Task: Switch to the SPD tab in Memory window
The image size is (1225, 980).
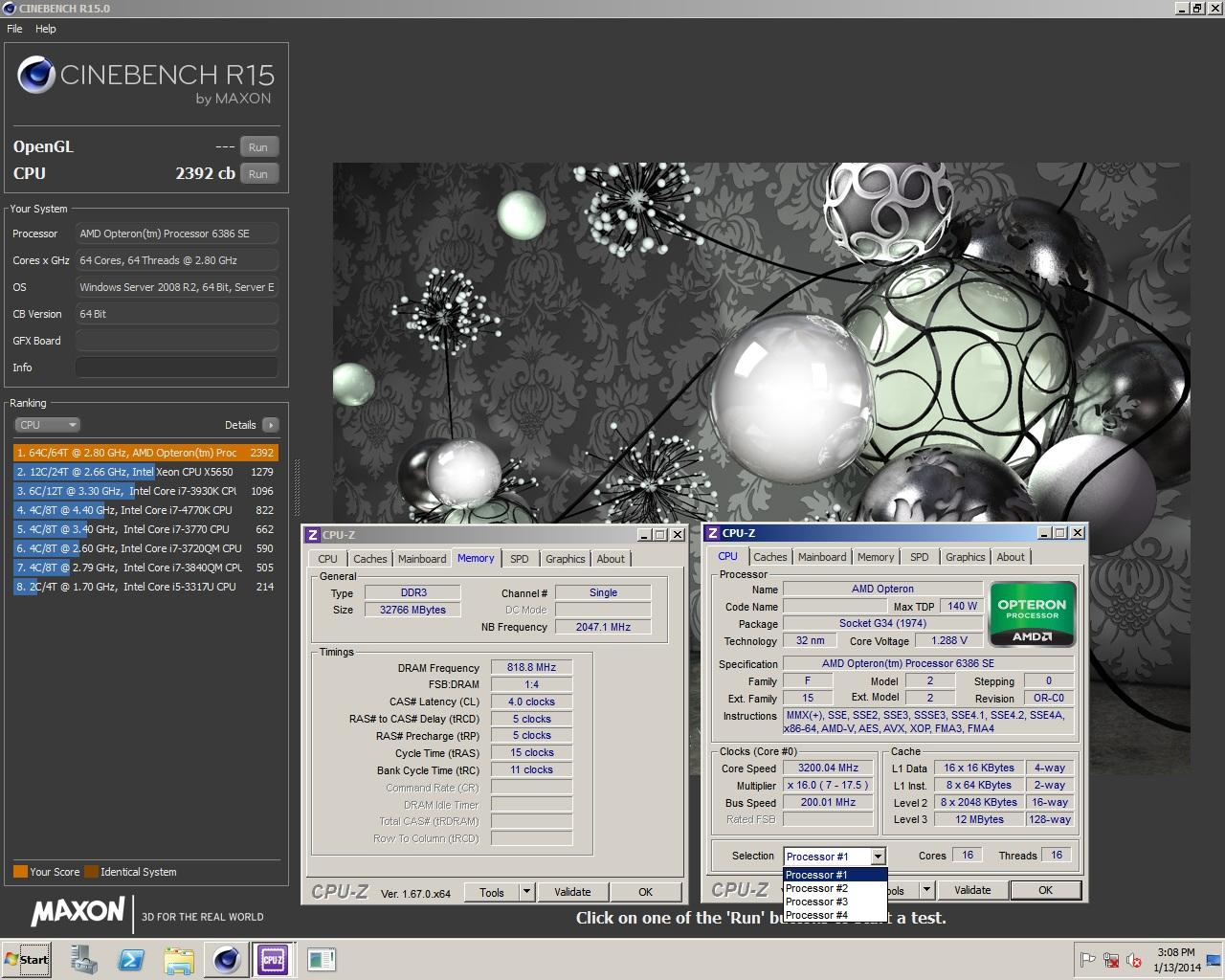Action: click(519, 559)
